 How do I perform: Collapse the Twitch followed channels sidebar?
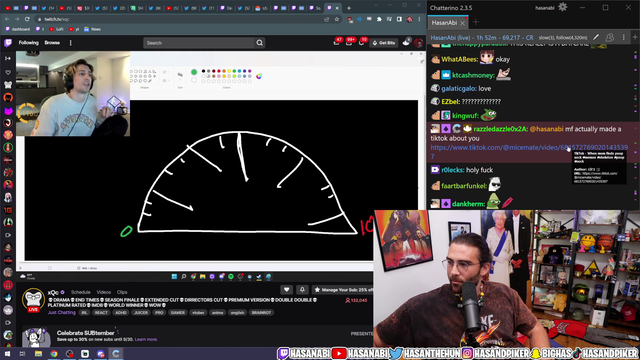[x=8, y=58]
